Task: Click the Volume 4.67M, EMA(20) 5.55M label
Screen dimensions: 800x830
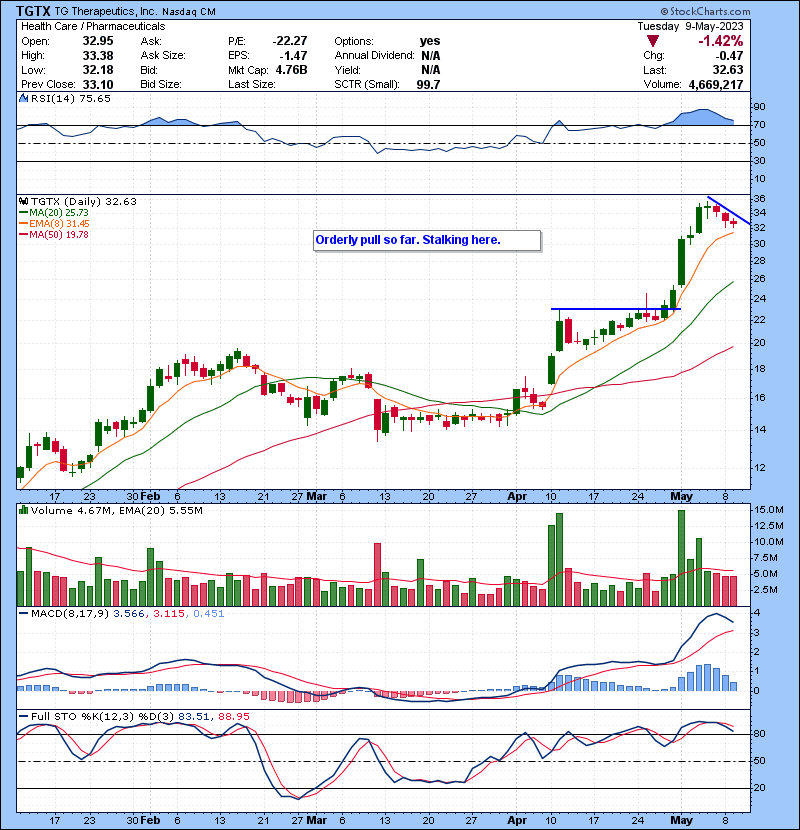Action: (x=116, y=510)
